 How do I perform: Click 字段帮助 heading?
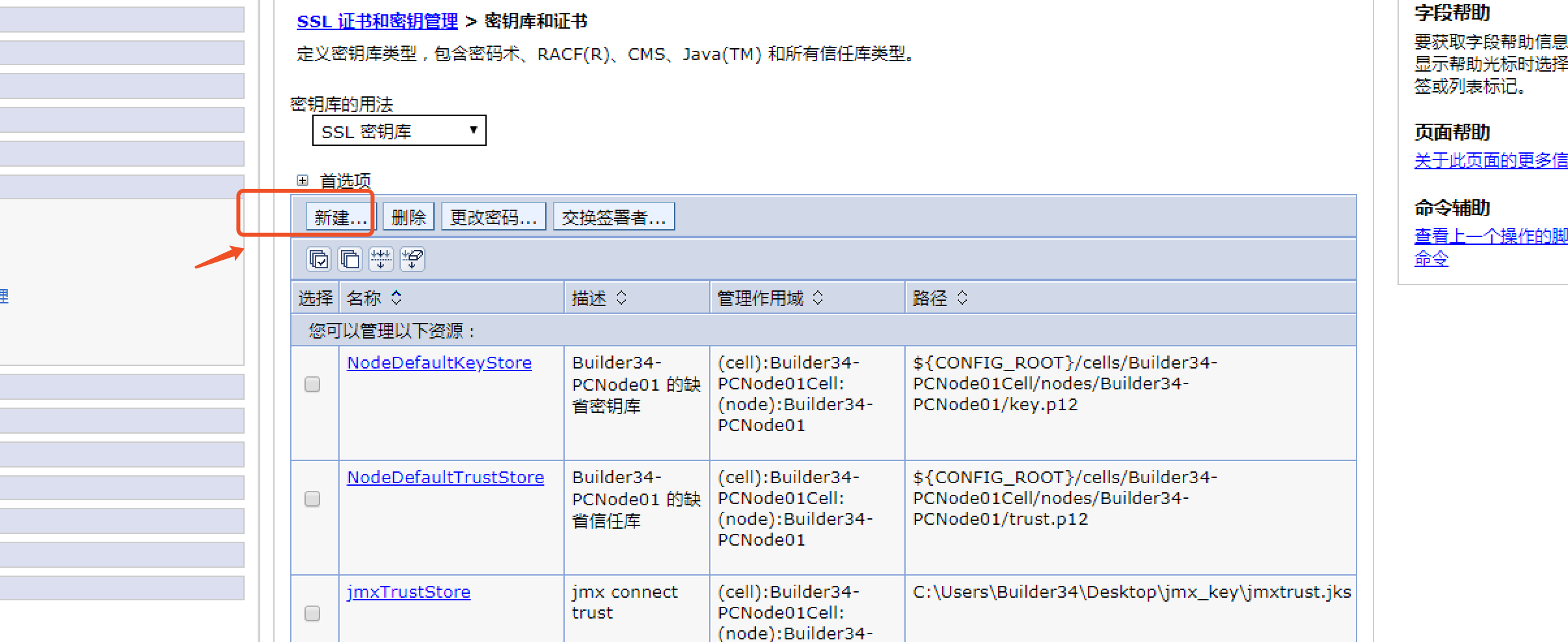1452,12
